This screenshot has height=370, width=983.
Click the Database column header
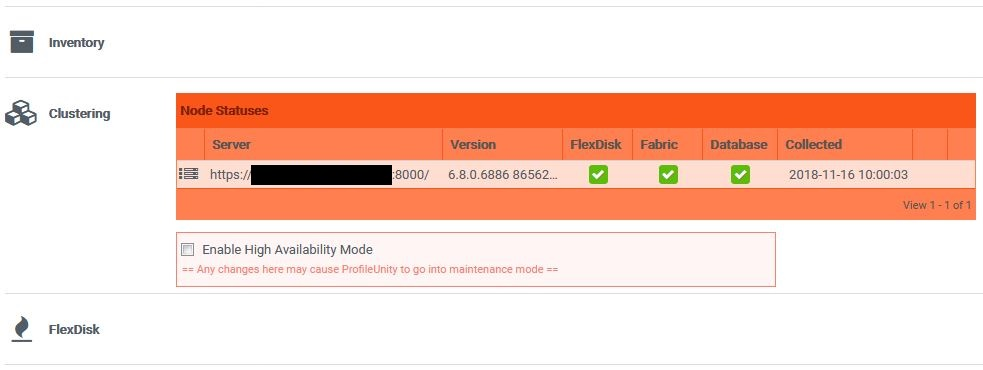click(740, 144)
